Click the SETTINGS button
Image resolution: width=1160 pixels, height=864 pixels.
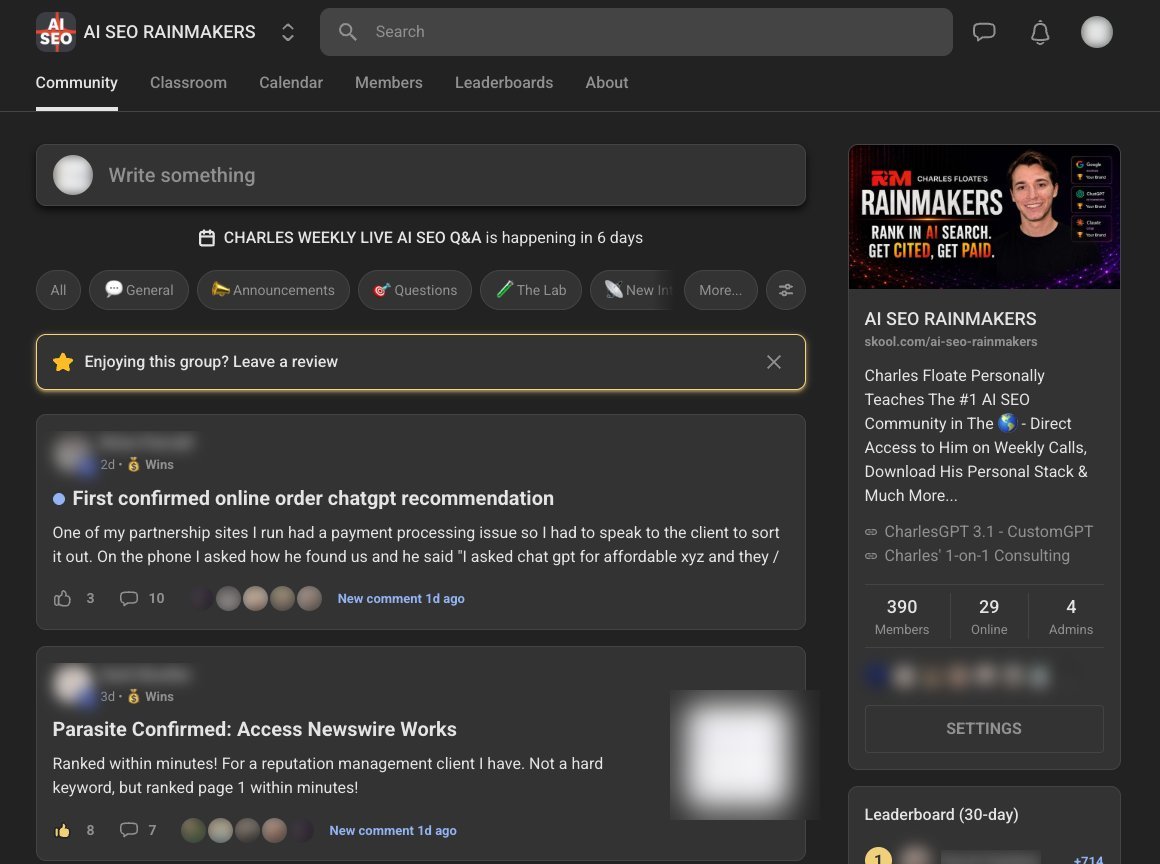[984, 729]
